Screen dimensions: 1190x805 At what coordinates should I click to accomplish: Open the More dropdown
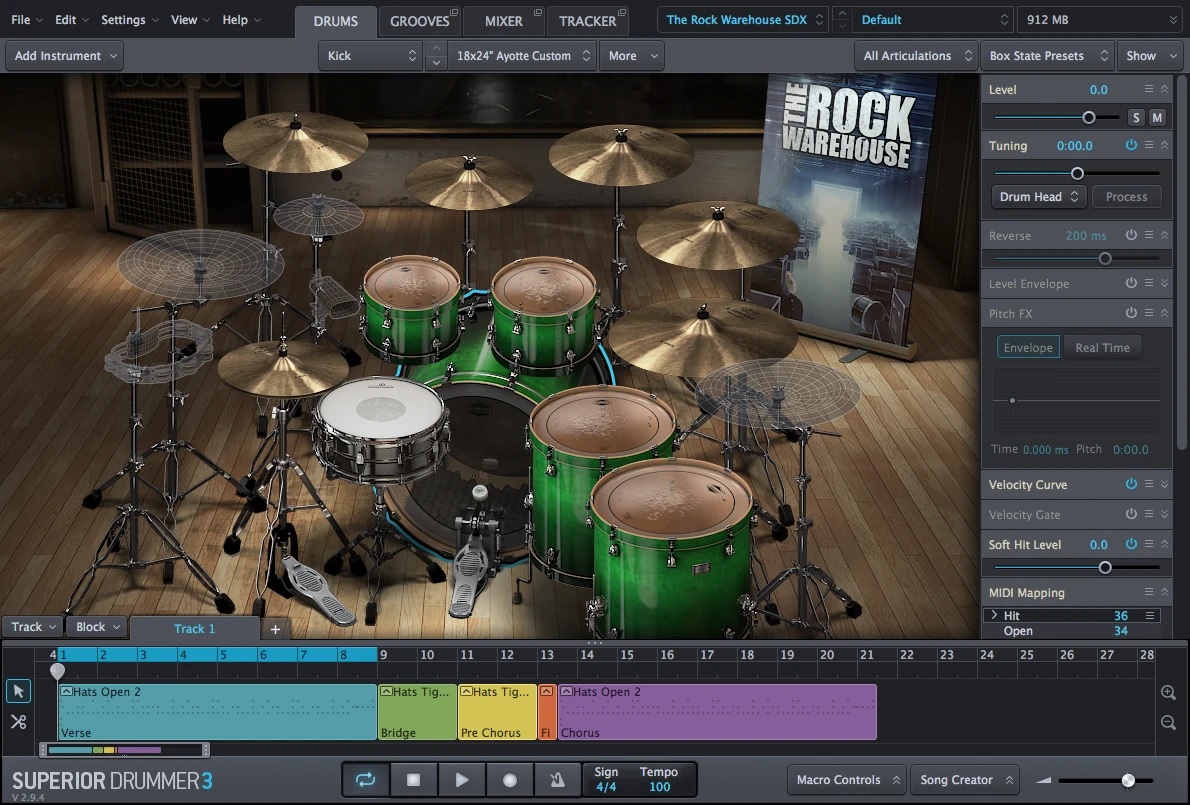click(x=631, y=55)
